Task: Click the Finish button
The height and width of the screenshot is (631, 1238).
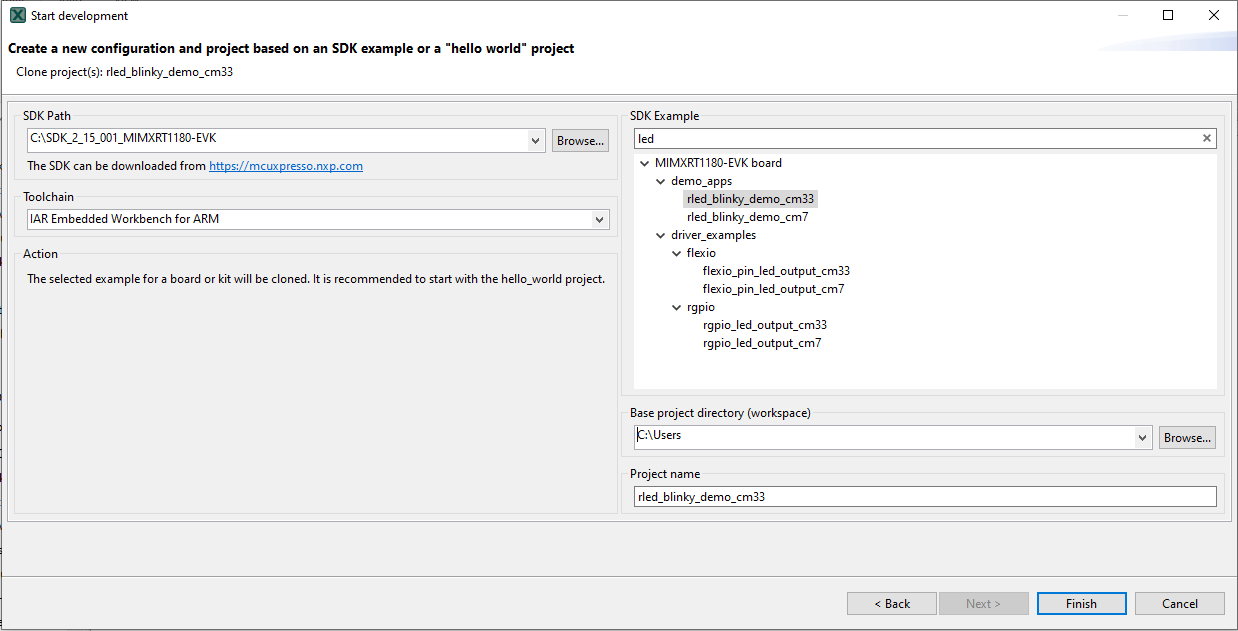Action: click(1081, 603)
